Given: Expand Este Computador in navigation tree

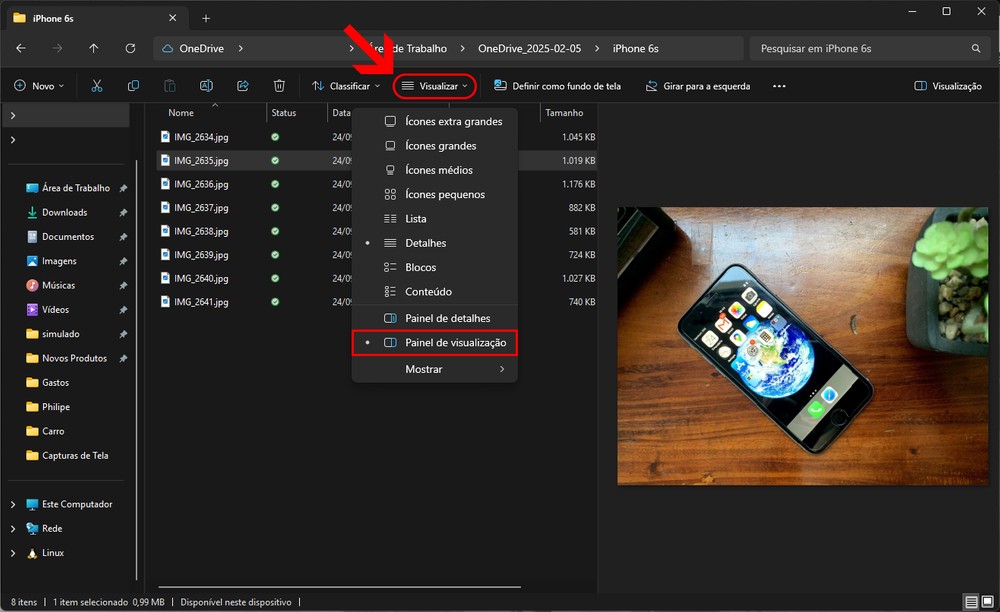Looking at the screenshot, I should click(x=13, y=504).
